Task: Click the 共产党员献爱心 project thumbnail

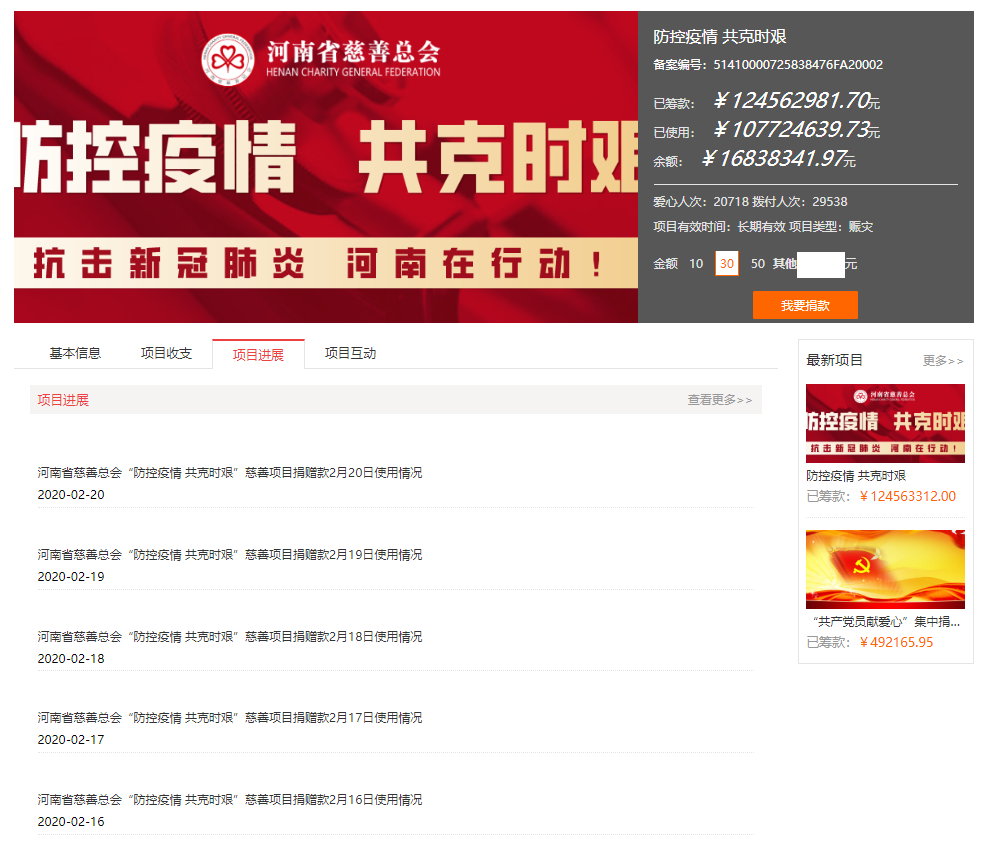Action: [885, 569]
